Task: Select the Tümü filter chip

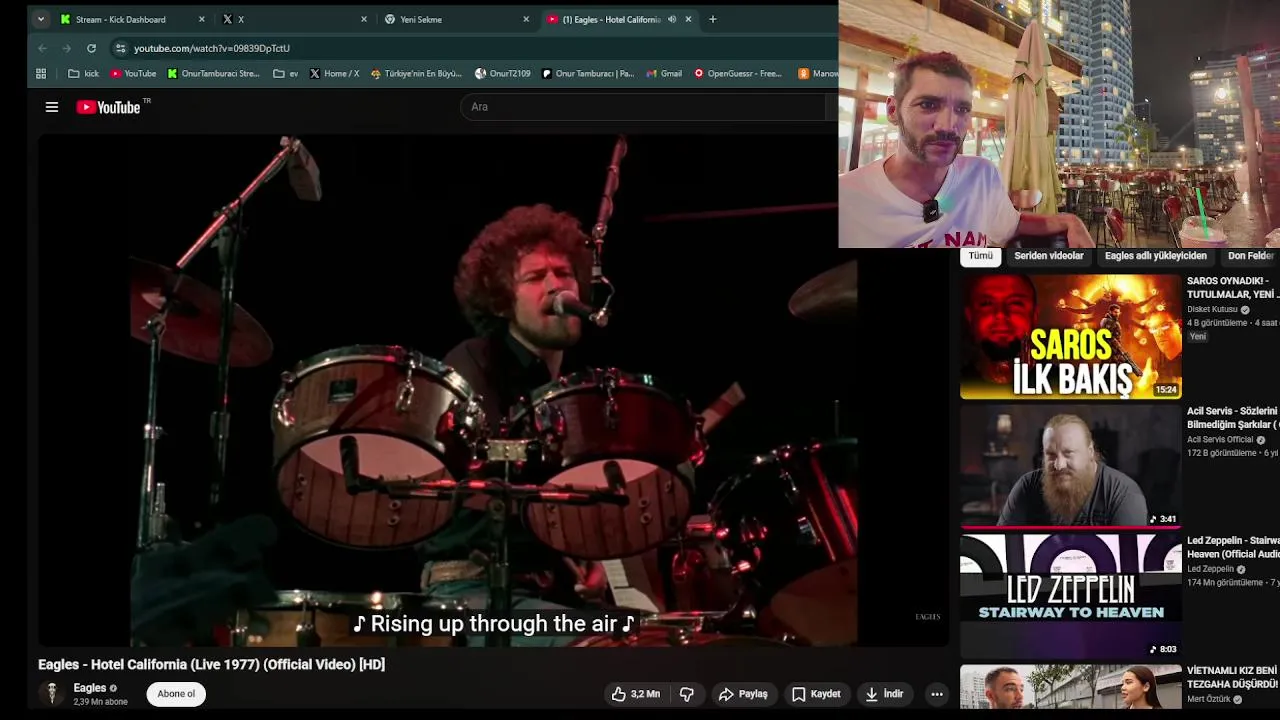Action: (x=981, y=256)
